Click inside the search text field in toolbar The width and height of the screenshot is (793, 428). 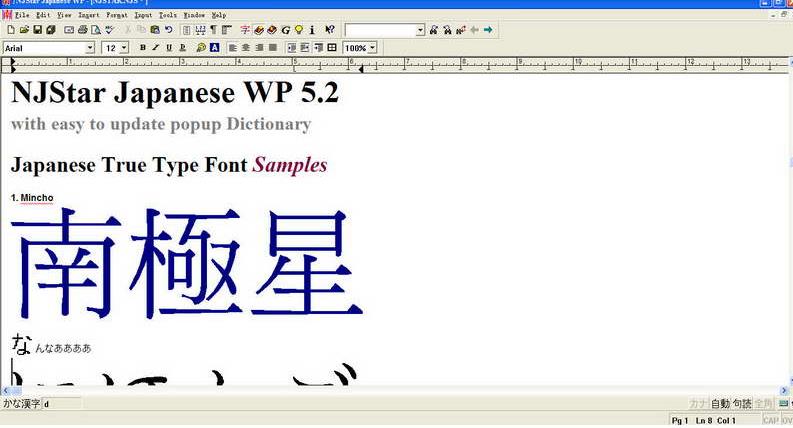[x=380, y=30]
